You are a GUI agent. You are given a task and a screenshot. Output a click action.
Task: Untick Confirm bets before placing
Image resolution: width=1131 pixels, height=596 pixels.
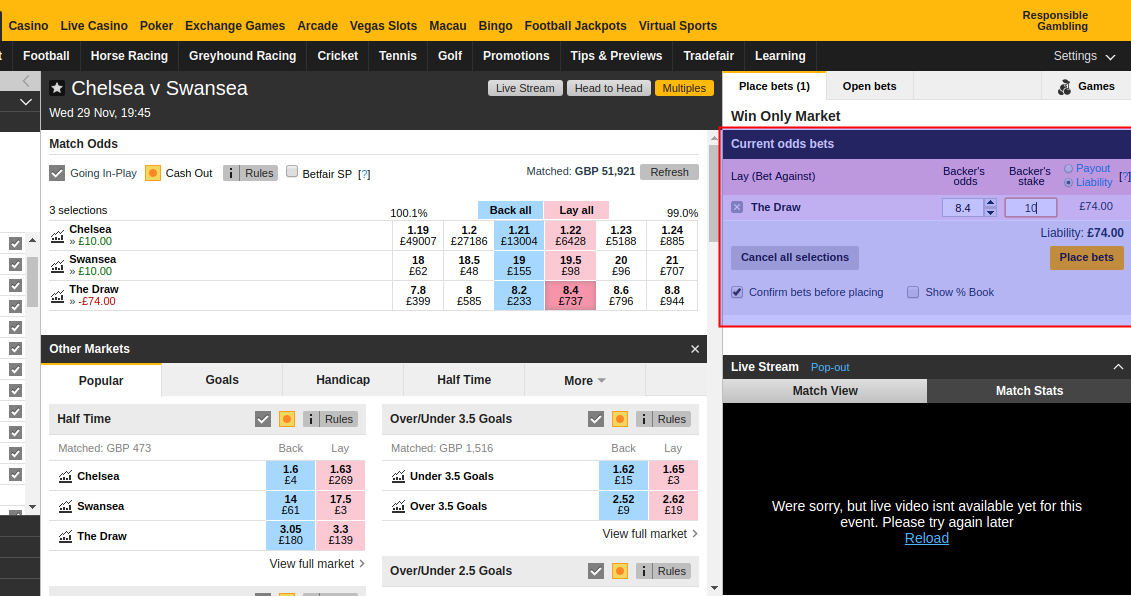[x=737, y=292]
